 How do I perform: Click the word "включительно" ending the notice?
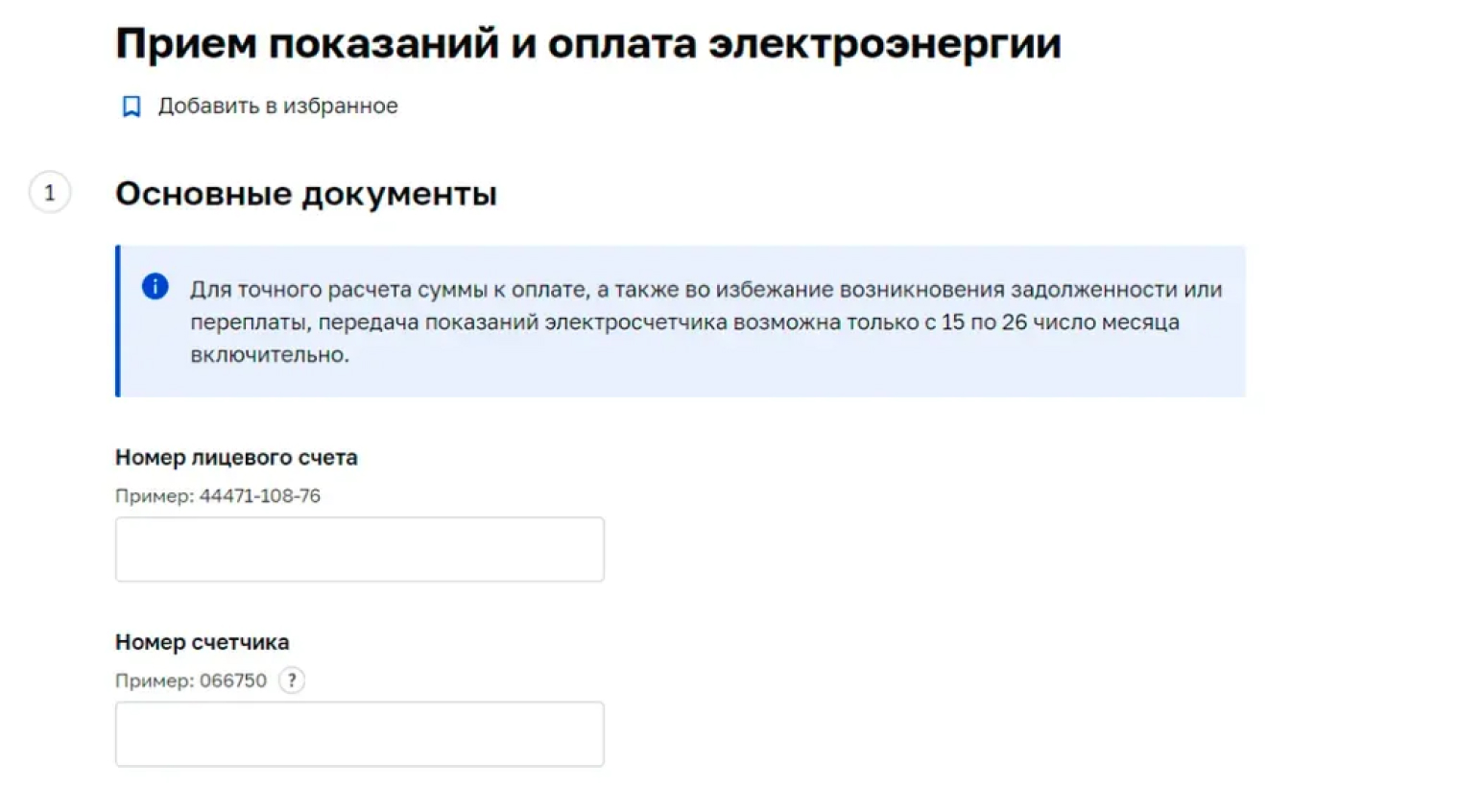[x=268, y=355]
